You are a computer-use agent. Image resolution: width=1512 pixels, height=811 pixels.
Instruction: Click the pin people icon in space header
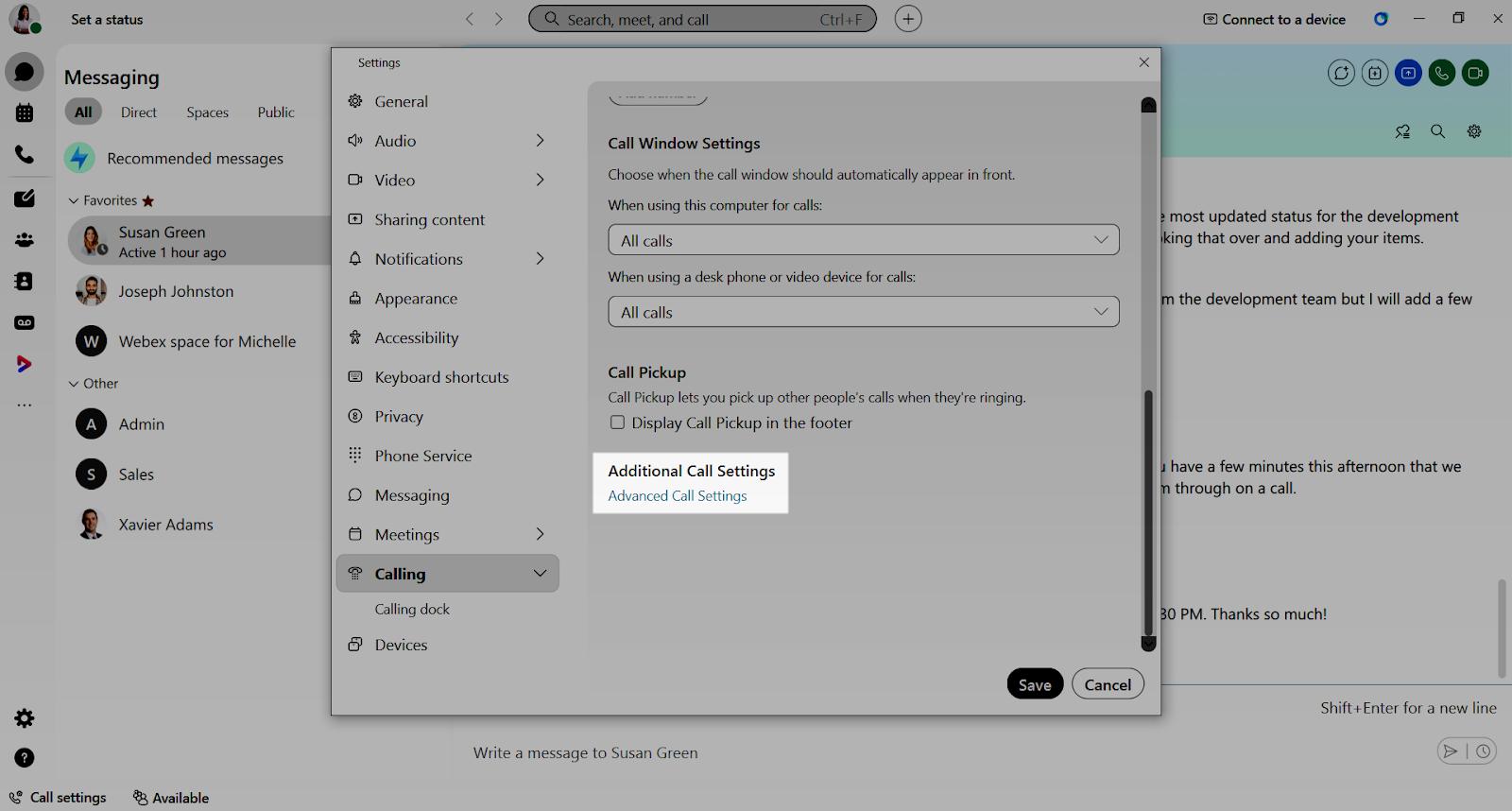click(1402, 131)
